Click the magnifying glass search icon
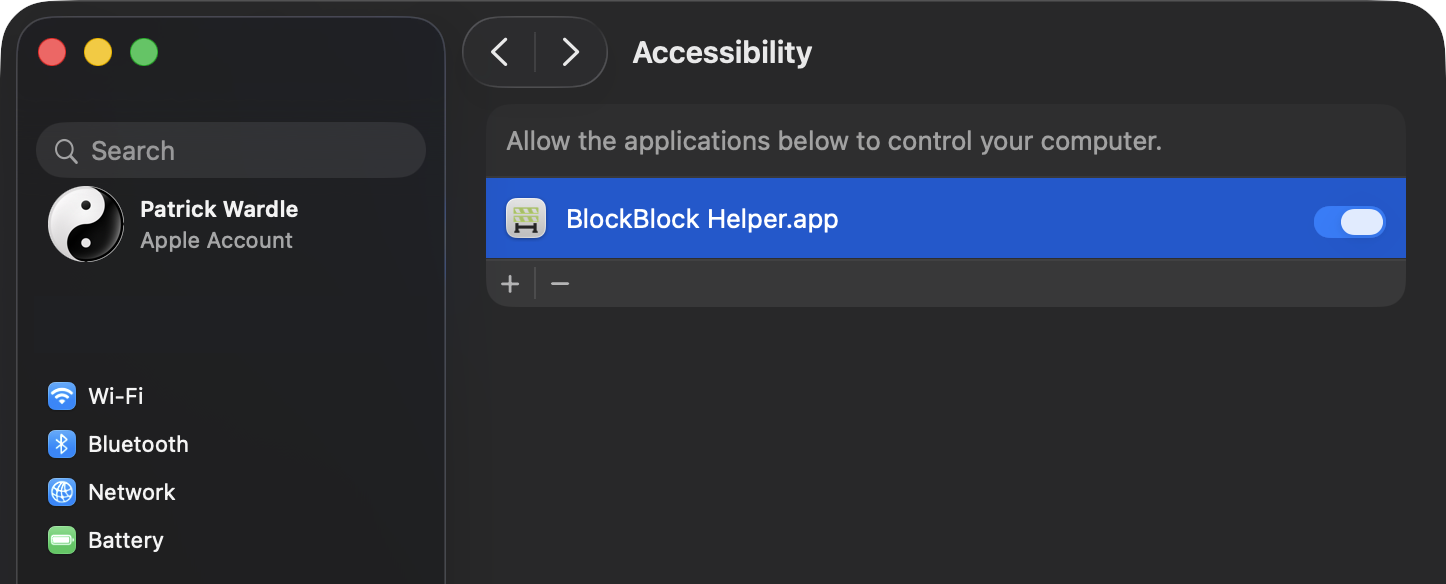This screenshot has height=584, width=1446. pyautogui.click(x=66, y=151)
